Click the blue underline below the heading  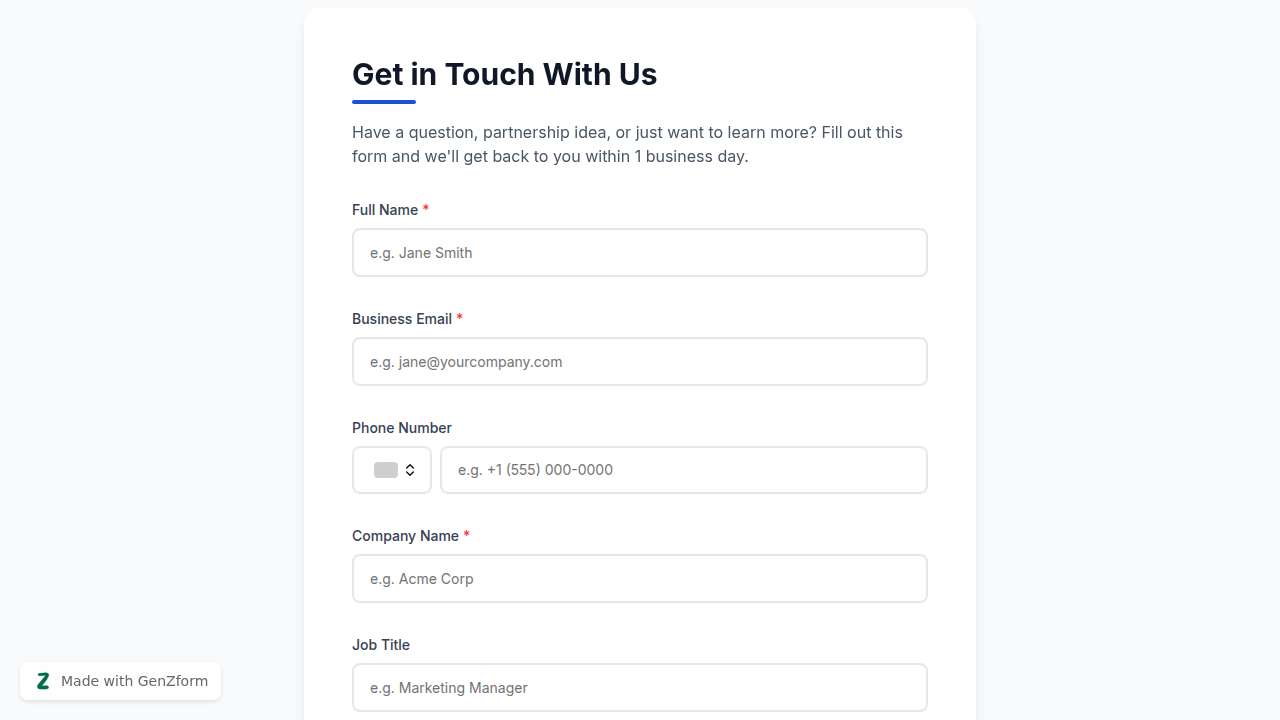pos(383,100)
